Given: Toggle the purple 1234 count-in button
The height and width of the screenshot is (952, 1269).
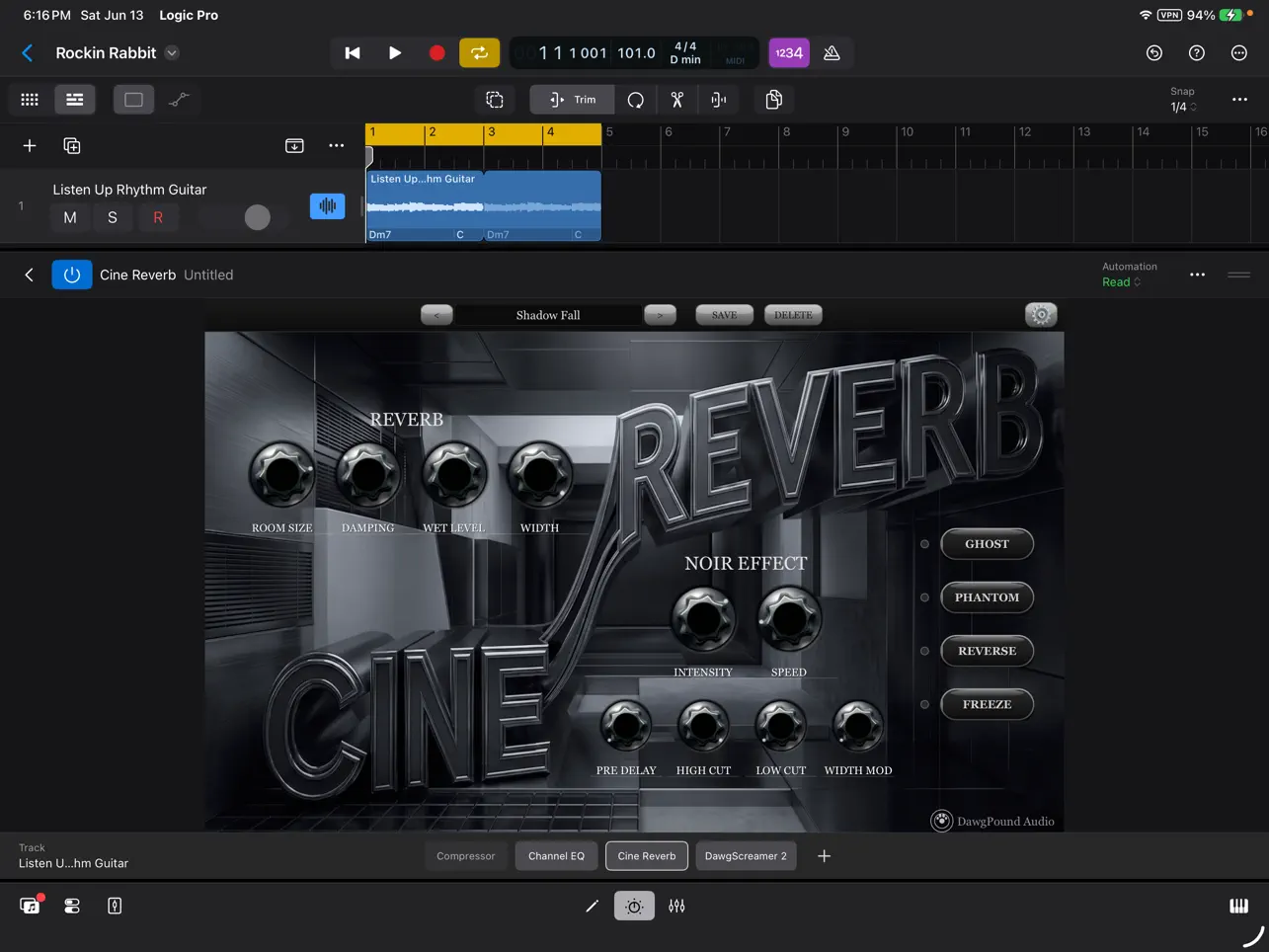Looking at the screenshot, I should 789,53.
